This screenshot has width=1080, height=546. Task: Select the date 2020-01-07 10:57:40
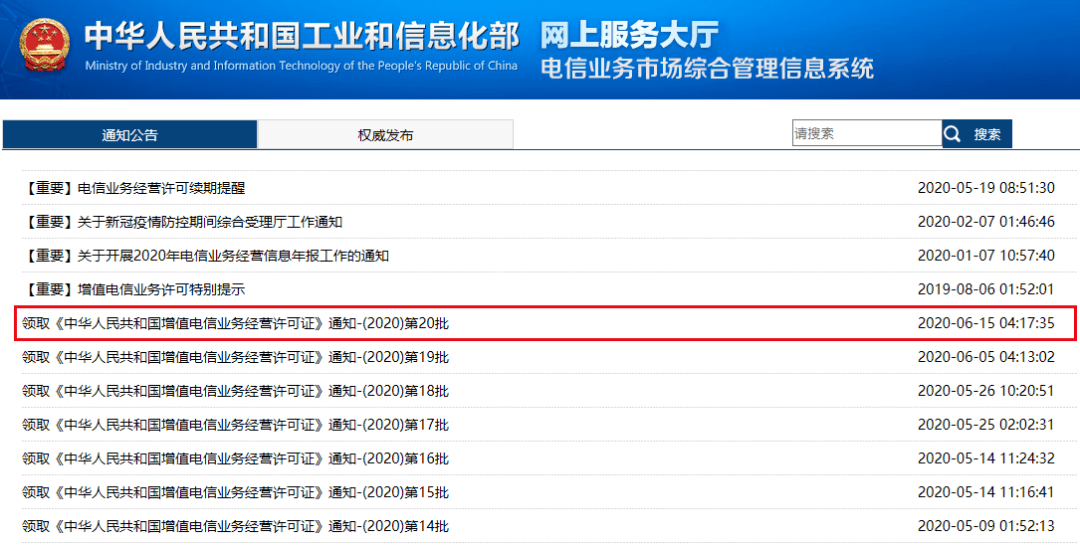[x=986, y=255]
